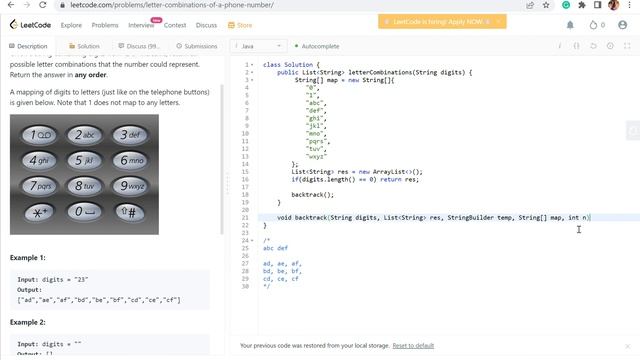This screenshot has width=640, height=360.
Task: Reset code with the revert icon
Action: point(593,46)
